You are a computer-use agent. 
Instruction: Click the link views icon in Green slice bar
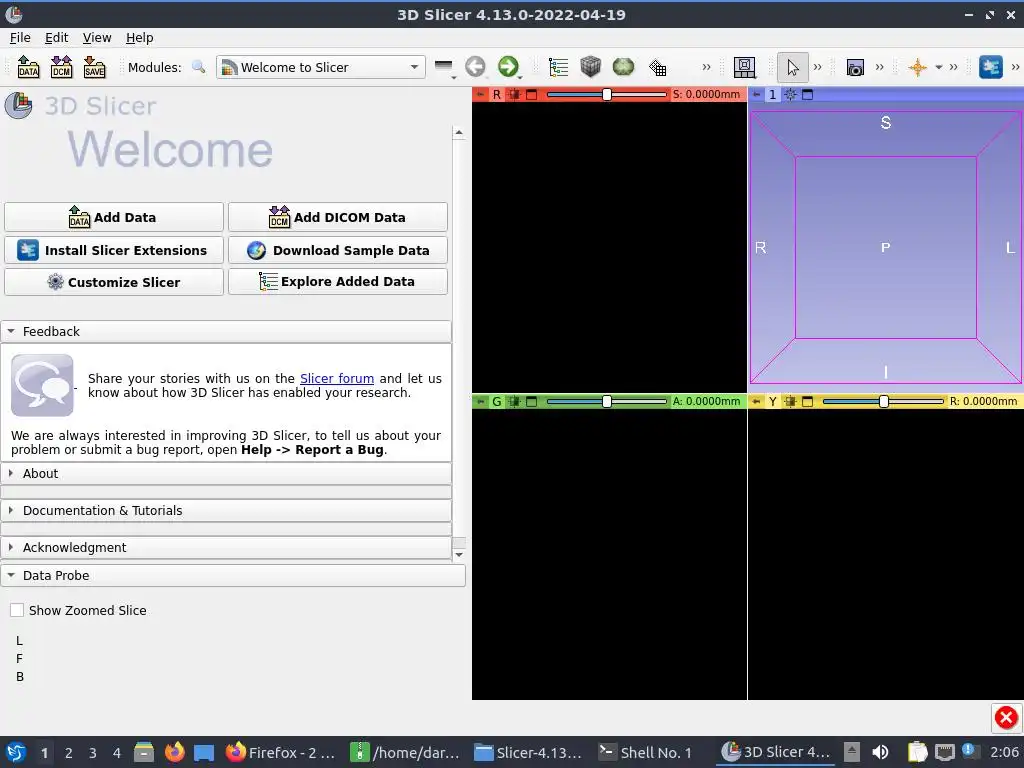click(x=515, y=402)
